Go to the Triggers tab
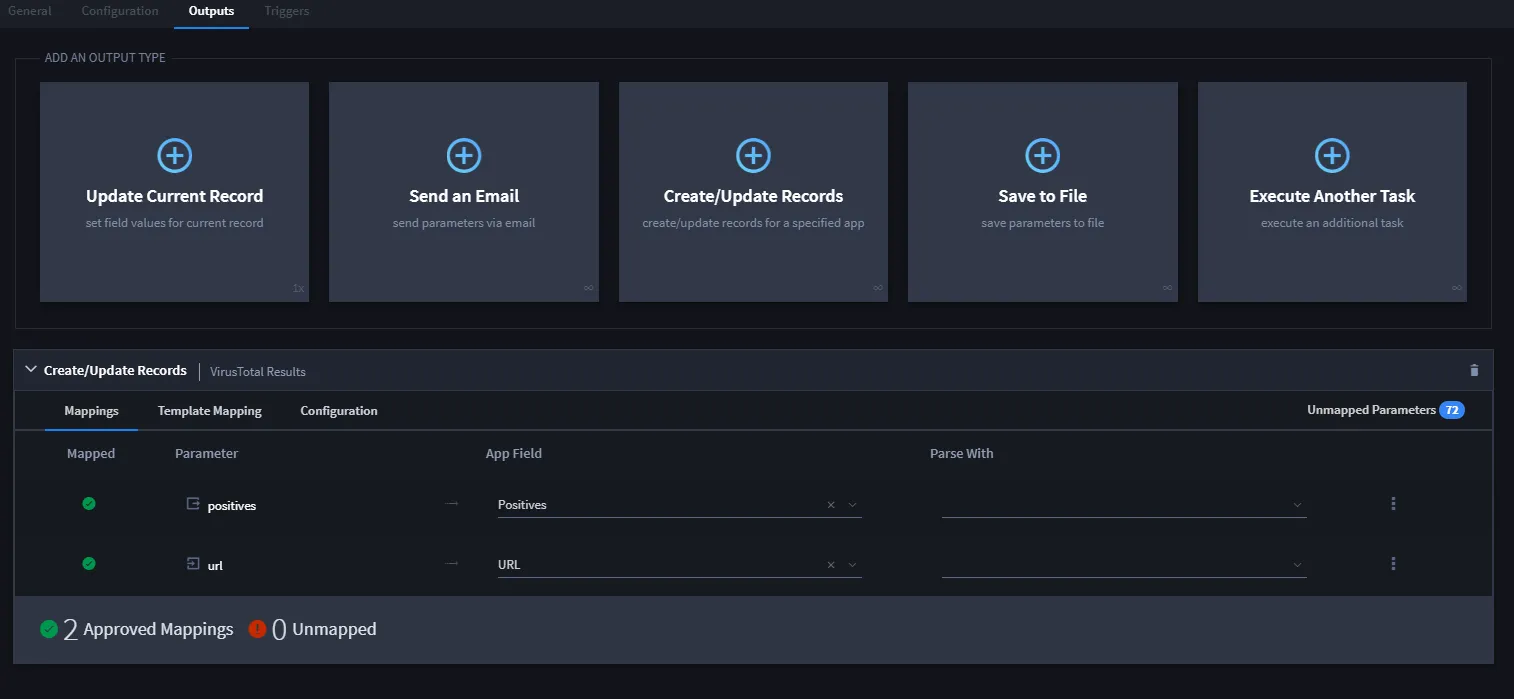 pos(287,11)
